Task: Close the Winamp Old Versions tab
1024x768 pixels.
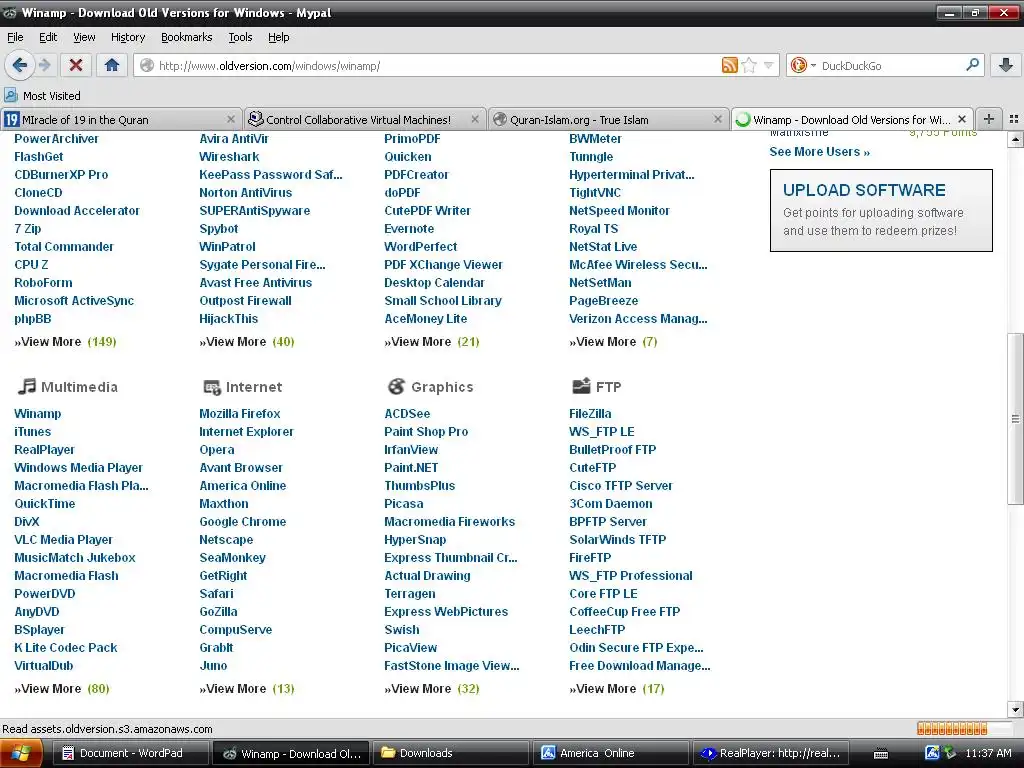Action: point(962,120)
